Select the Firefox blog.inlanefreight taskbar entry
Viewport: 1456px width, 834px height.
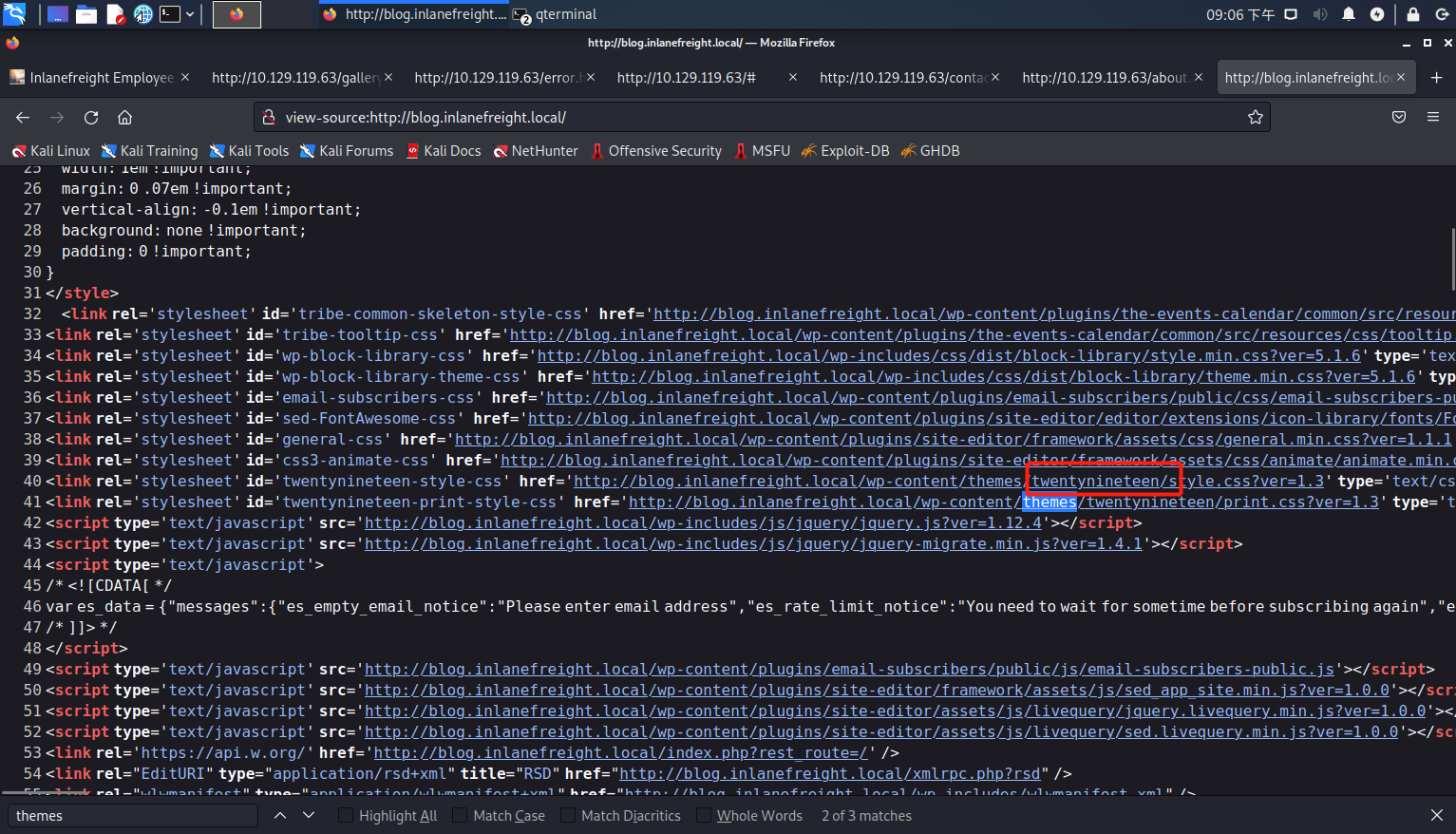point(413,14)
